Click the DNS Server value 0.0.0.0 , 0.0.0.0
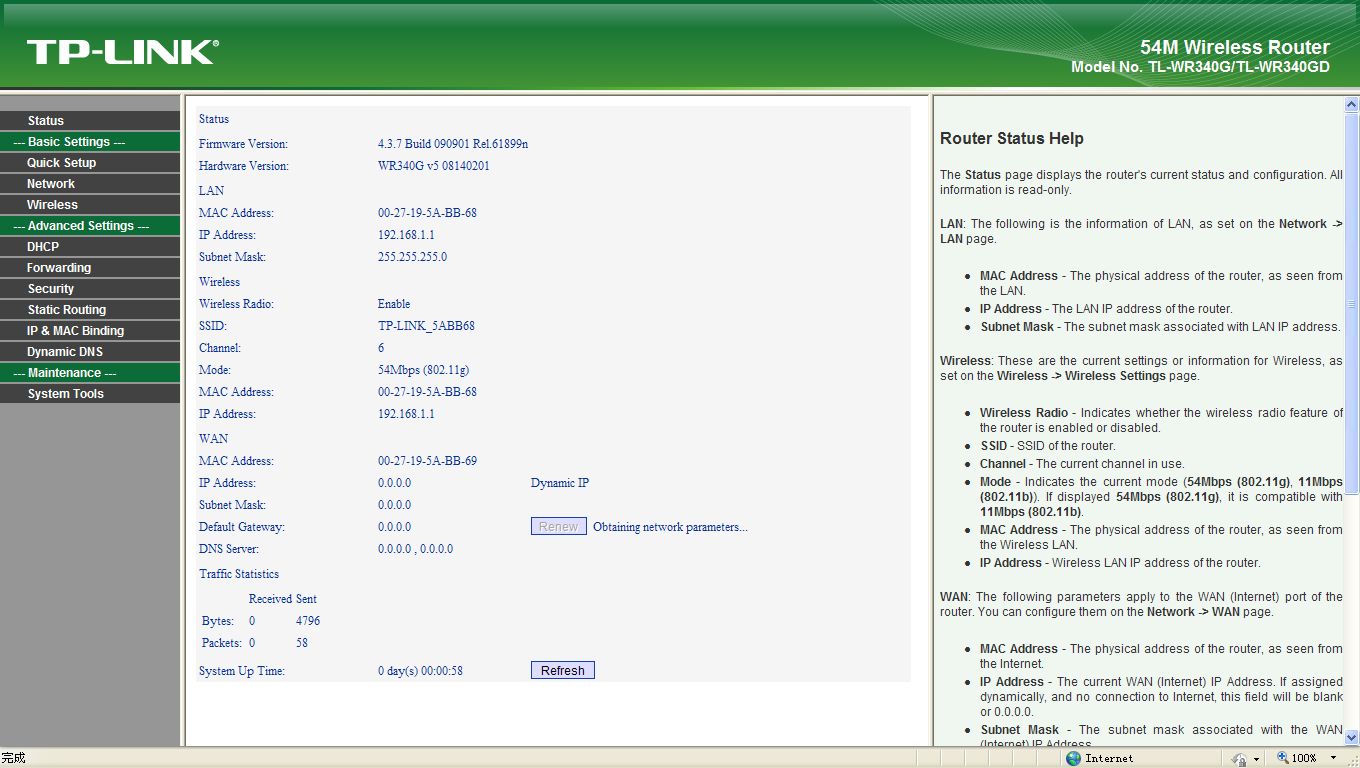 click(x=415, y=549)
